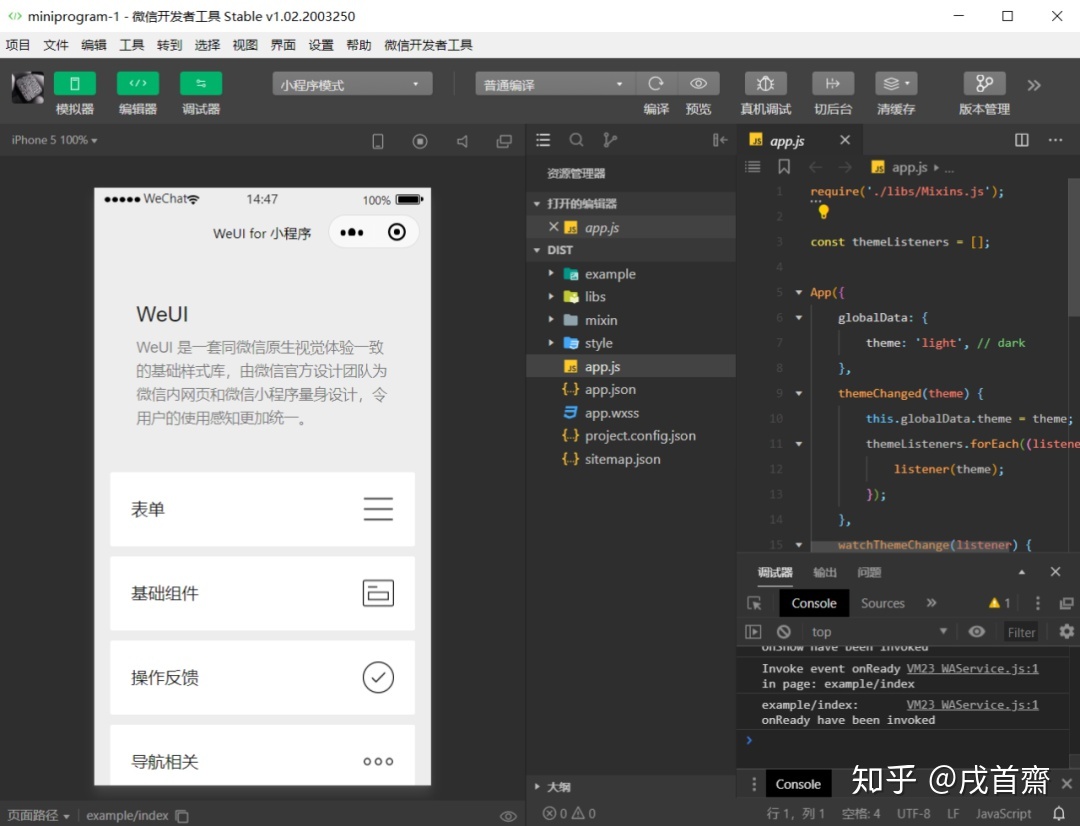The height and width of the screenshot is (826, 1080).
Task: Open the top context dropdown
Action: 880,632
